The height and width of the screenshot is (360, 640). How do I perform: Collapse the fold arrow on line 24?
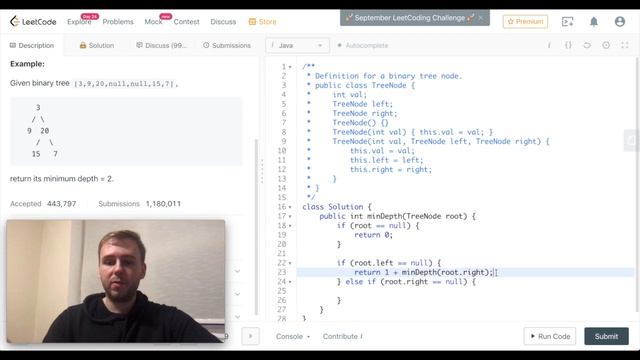pos(290,282)
